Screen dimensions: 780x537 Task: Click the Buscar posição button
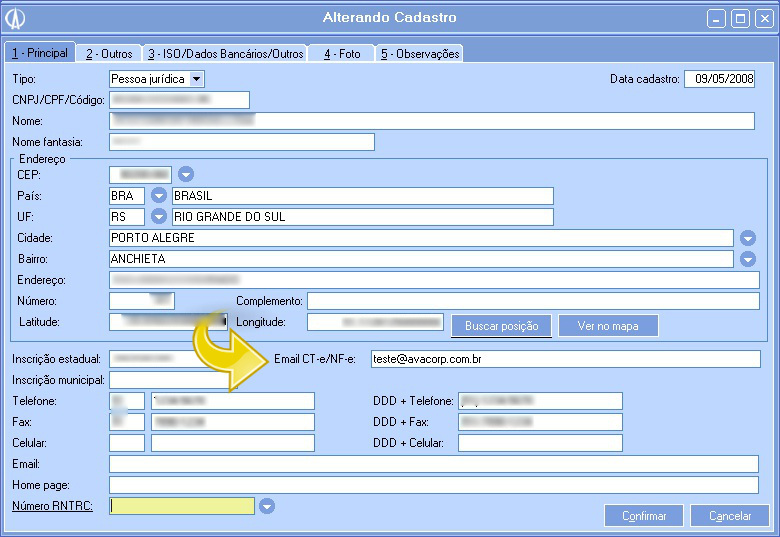(x=501, y=326)
